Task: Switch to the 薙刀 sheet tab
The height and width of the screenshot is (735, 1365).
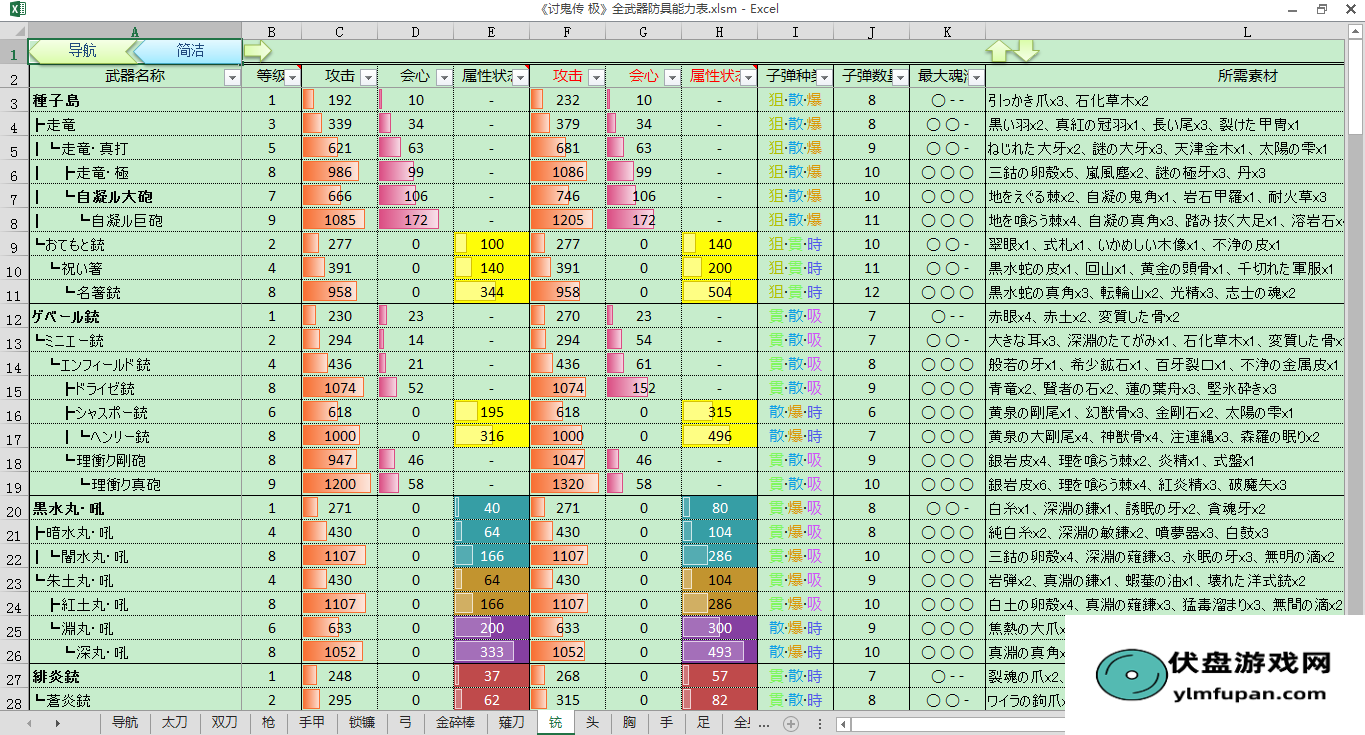Action: click(512, 723)
